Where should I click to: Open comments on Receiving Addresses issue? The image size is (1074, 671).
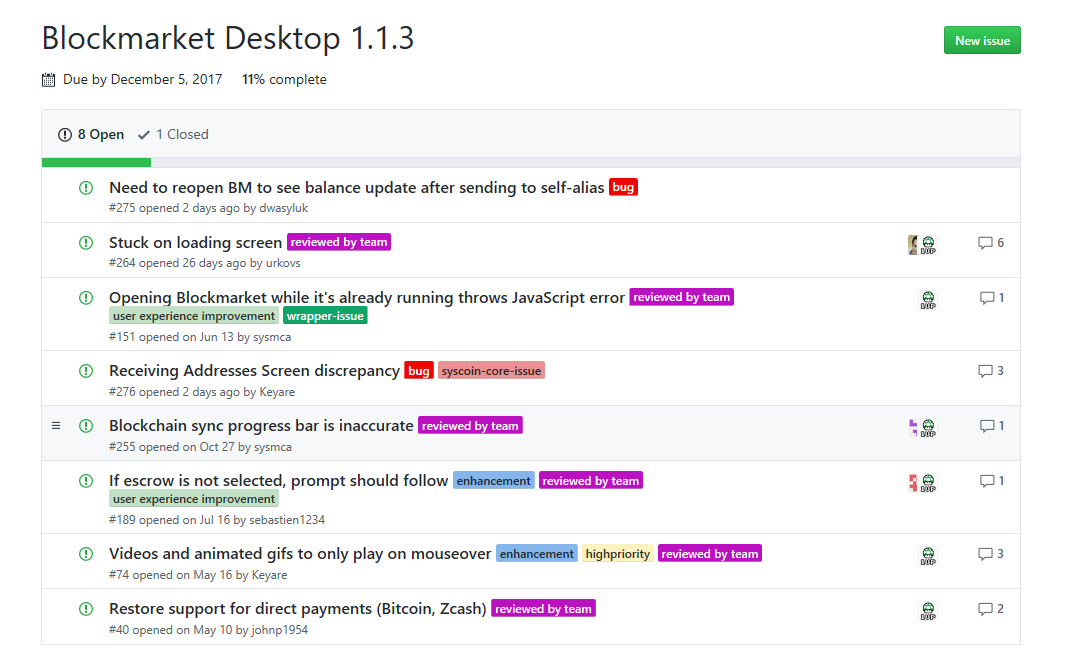pyautogui.click(x=991, y=371)
